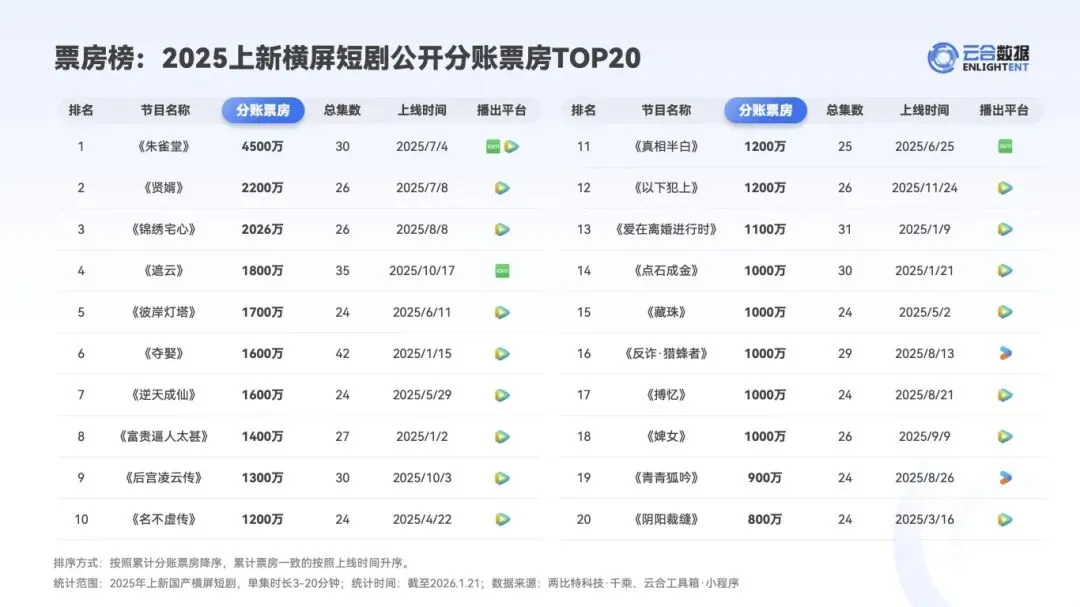Click the platform icon for 《以下犯上》
Image resolution: width=1080 pixels, height=607 pixels.
point(1005,188)
